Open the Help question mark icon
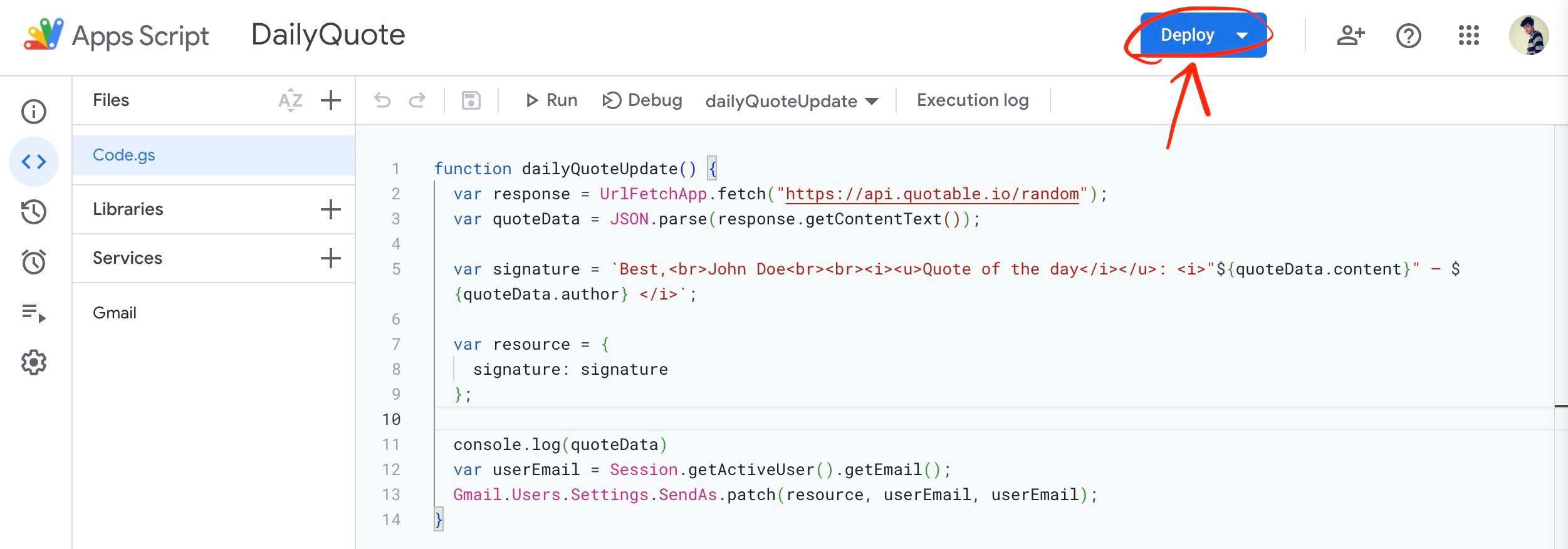The image size is (1568, 549). [x=1409, y=36]
